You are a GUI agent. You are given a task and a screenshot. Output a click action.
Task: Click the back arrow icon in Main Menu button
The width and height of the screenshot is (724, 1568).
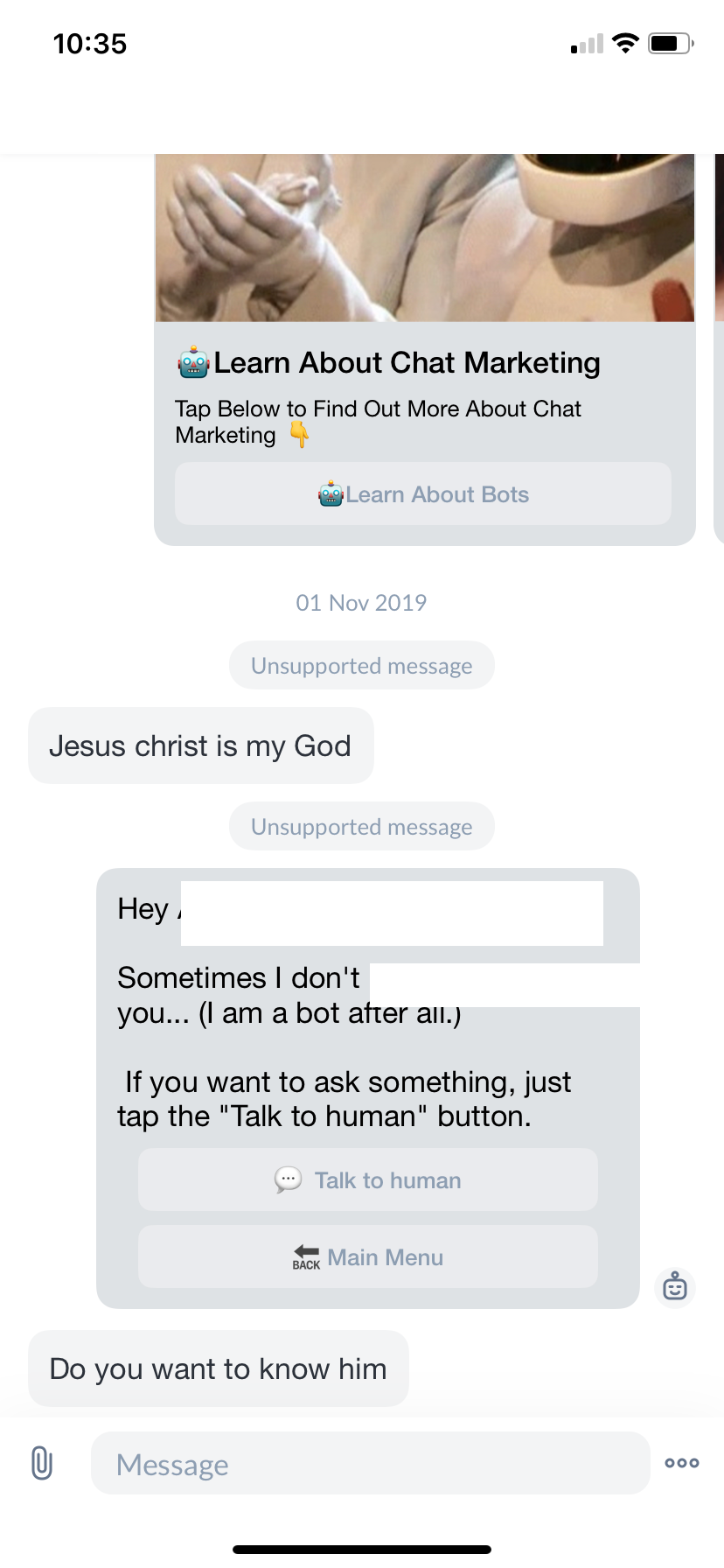tap(305, 1255)
